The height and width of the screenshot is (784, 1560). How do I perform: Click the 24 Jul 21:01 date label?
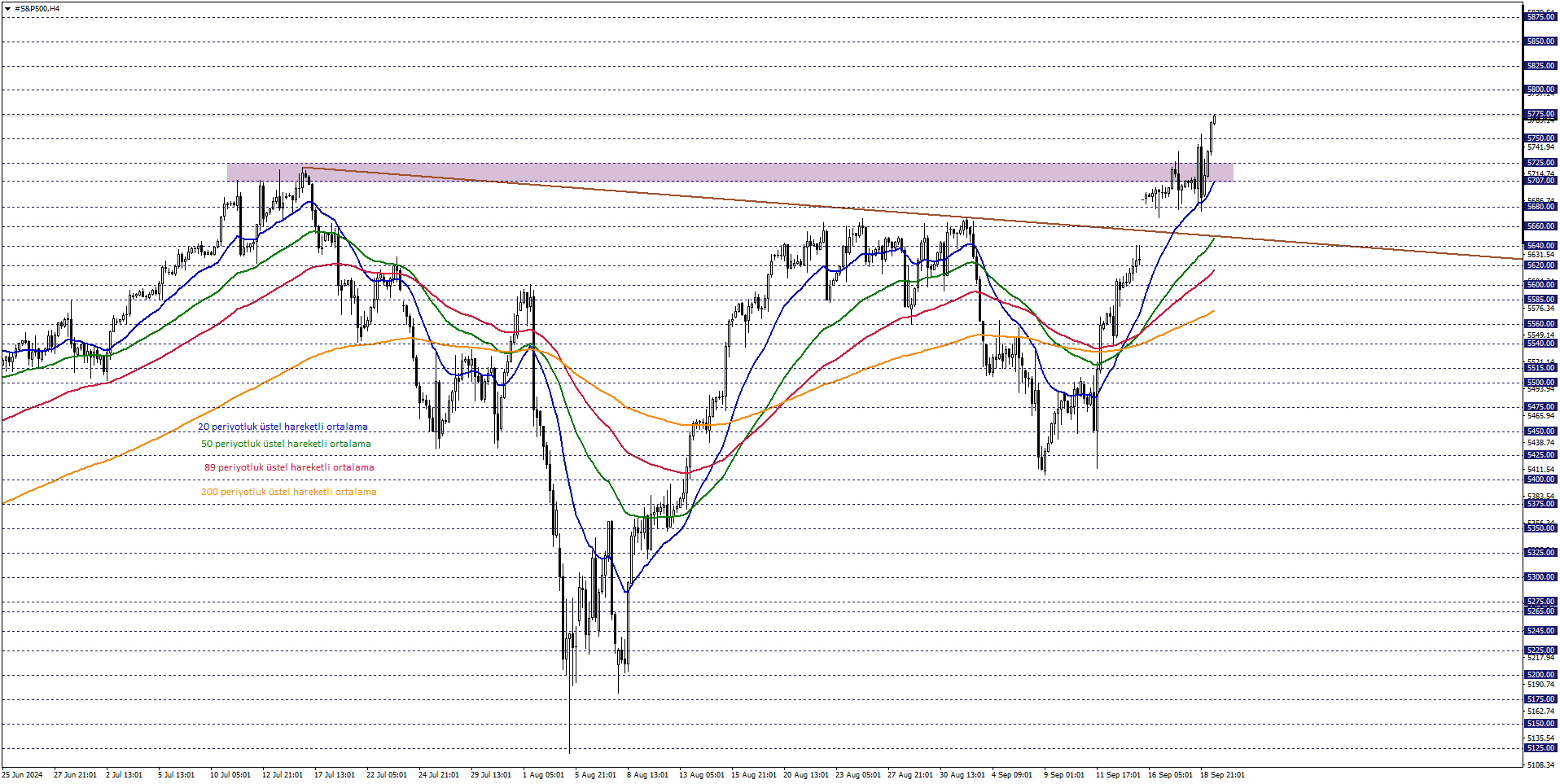click(439, 775)
